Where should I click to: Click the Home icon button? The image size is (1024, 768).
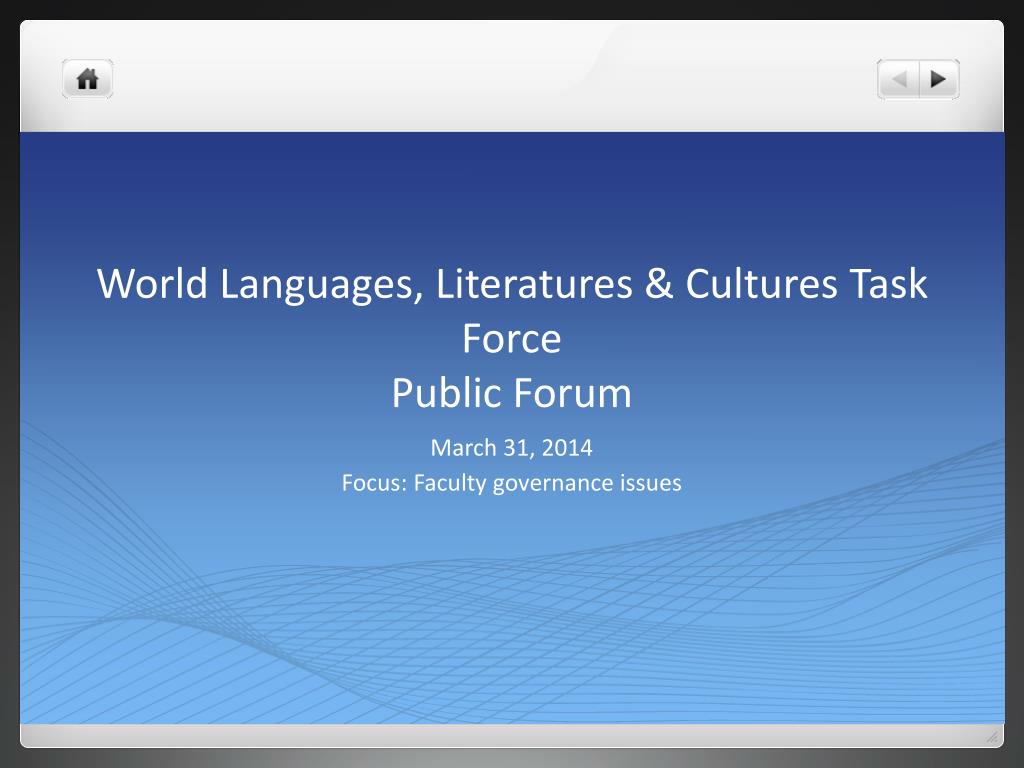tap(88, 79)
